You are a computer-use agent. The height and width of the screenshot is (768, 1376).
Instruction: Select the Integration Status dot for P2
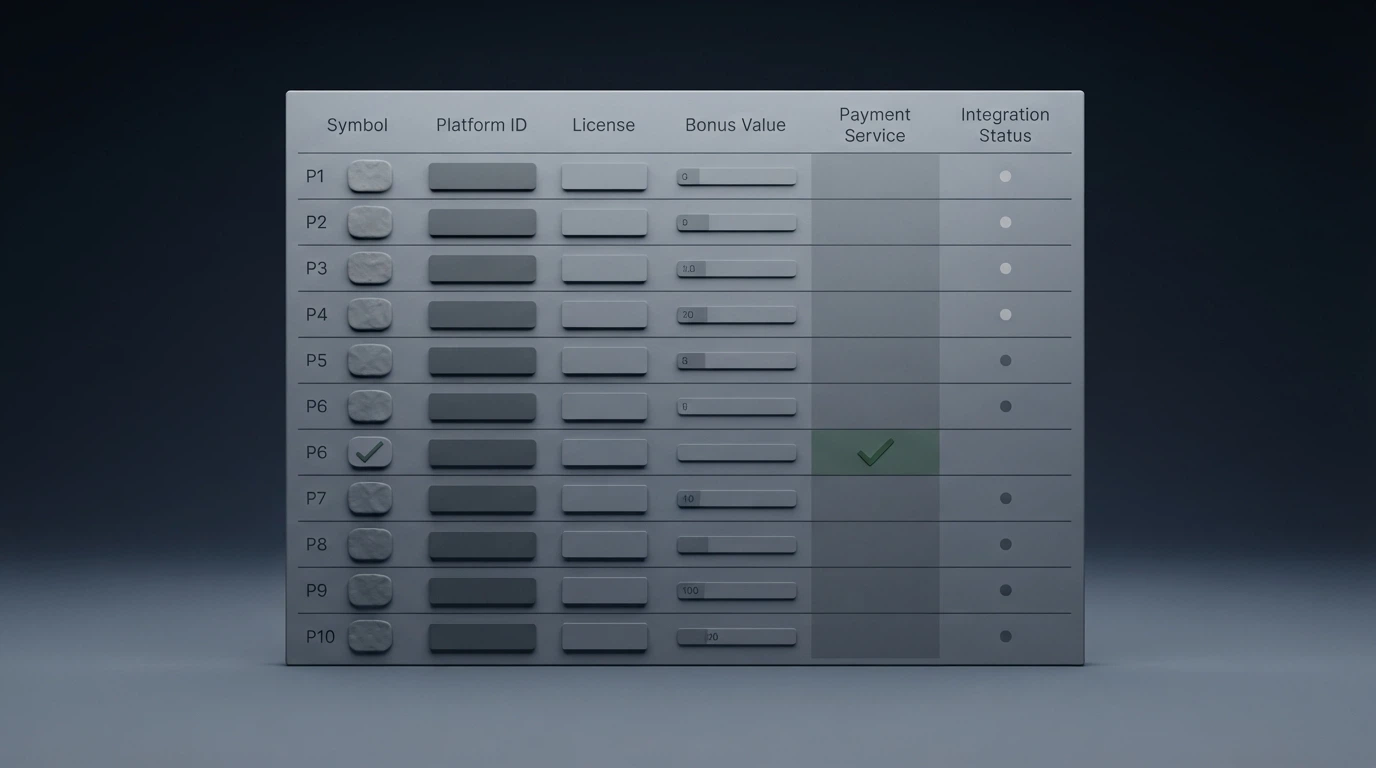[x=1005, y=222]
